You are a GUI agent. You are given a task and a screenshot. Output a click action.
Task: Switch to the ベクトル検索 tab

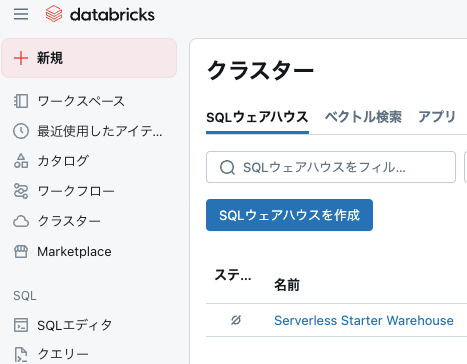click(363, 117)
